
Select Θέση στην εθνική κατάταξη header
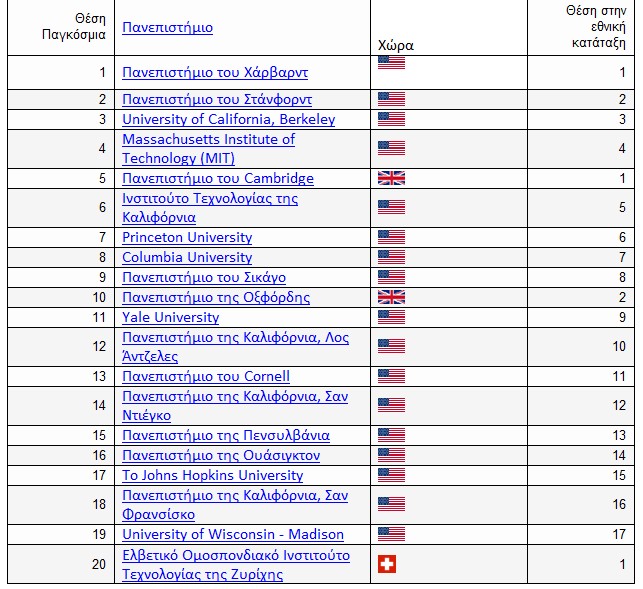tap(581, 27)
